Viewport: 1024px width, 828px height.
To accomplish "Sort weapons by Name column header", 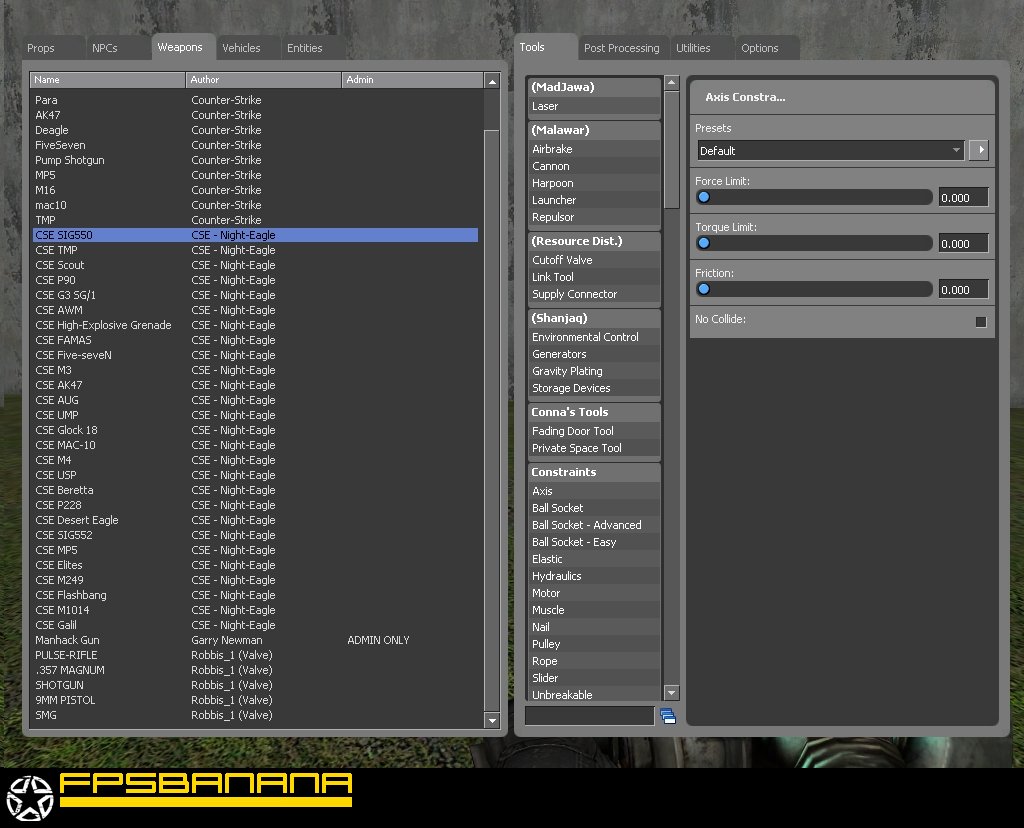I will pyautogui.click(x=107, y=80).
